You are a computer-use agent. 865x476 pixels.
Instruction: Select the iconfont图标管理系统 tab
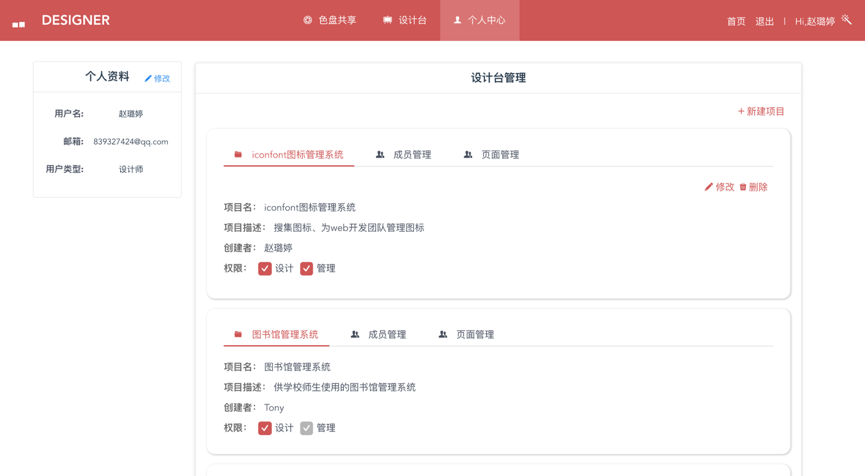tap(289, 154)
